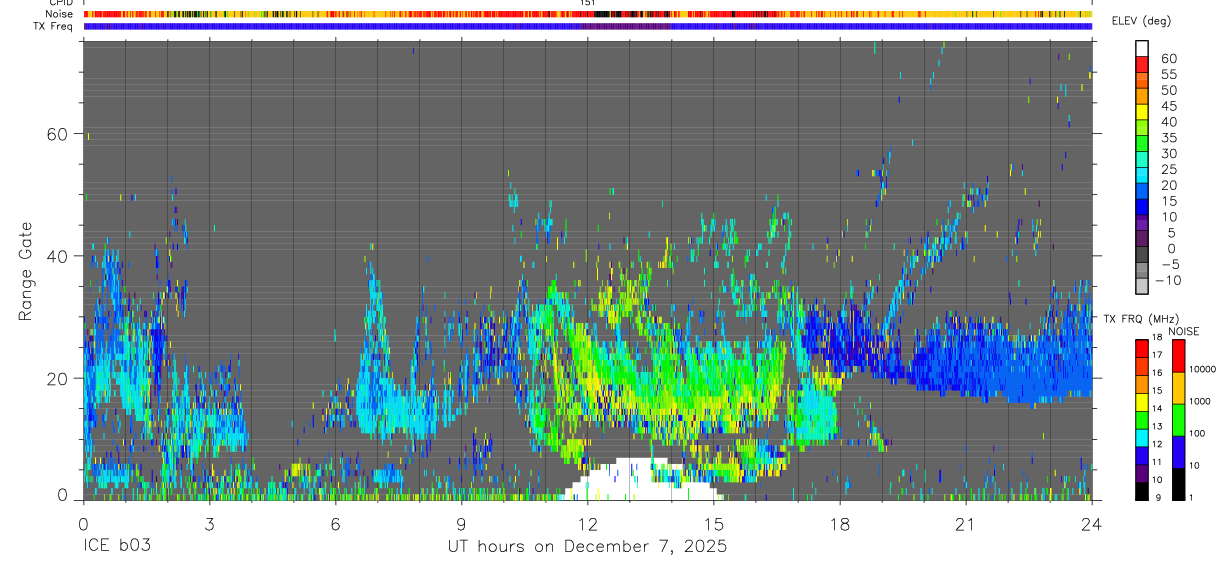Viewport: 1228px width, 567px height.
Task: Pick the green swatch below 35 in the ELEV colorbar
Action: pos(1142,143)
